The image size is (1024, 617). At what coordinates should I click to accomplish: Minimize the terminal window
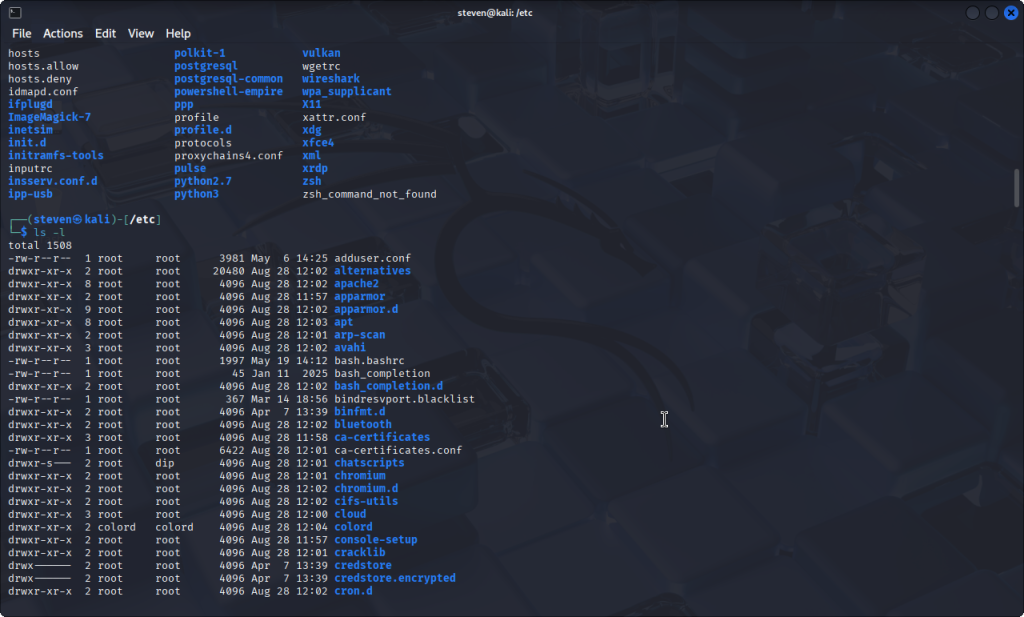pyautogui.click(x=972, y=12)
